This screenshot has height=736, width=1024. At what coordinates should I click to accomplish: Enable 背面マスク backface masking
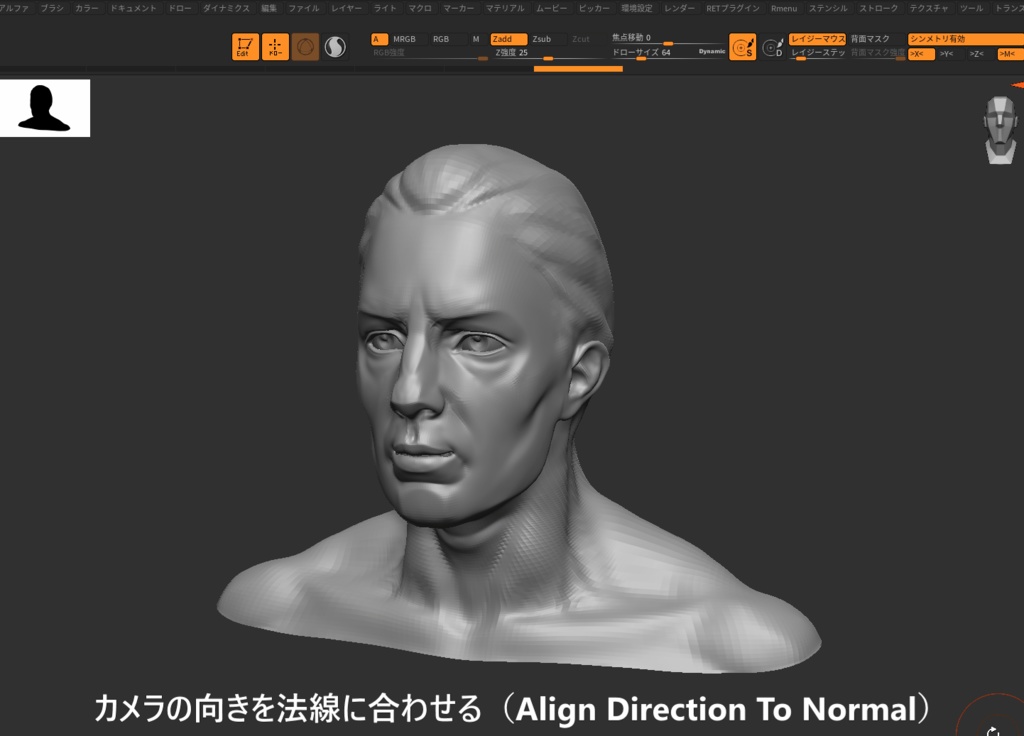(x=869, y=39)
